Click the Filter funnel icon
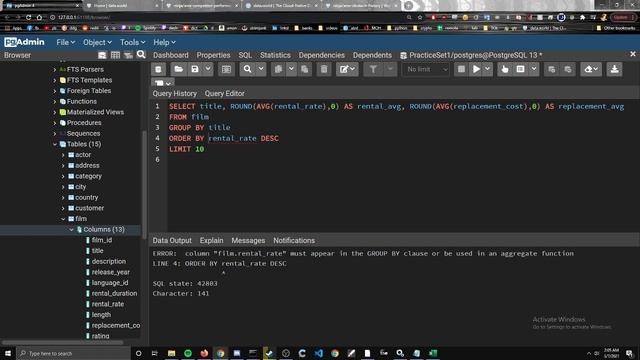This screenshot has width=640, height=360. 373,69
